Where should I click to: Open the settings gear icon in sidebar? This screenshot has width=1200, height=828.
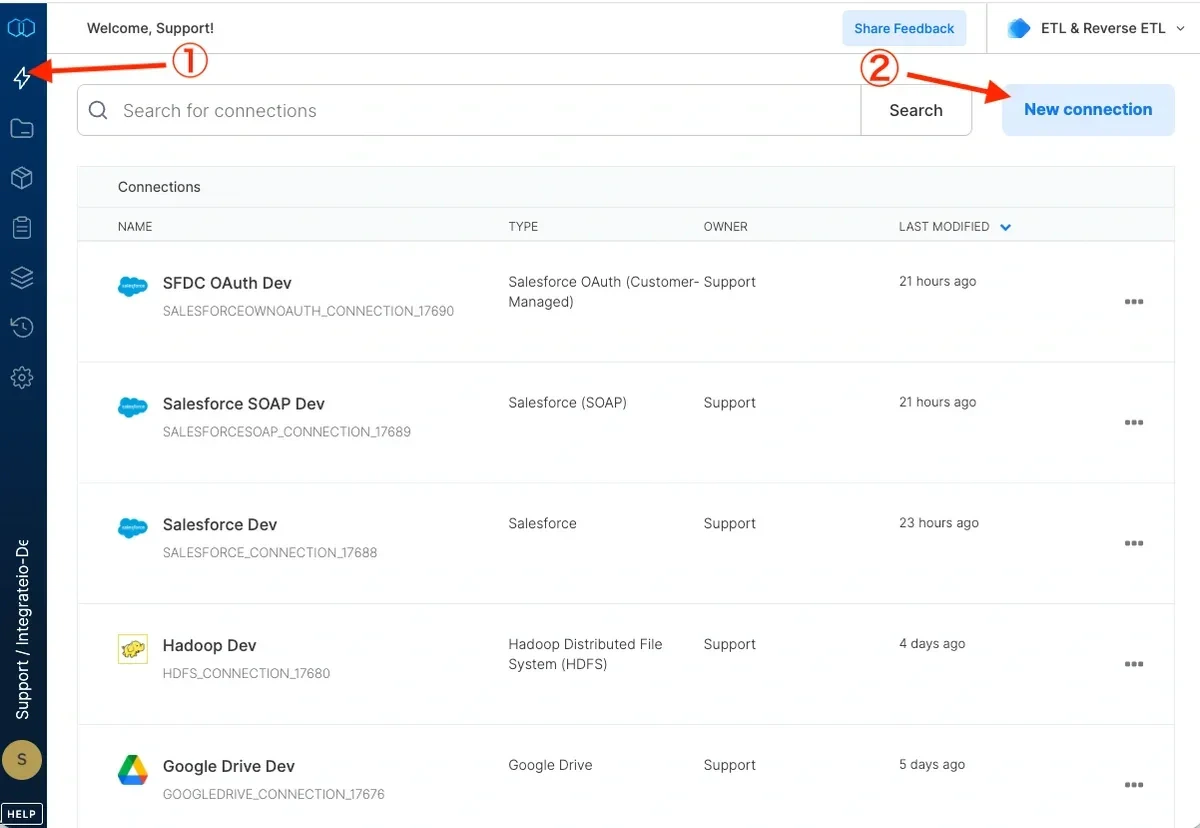[x=22, y=377]
